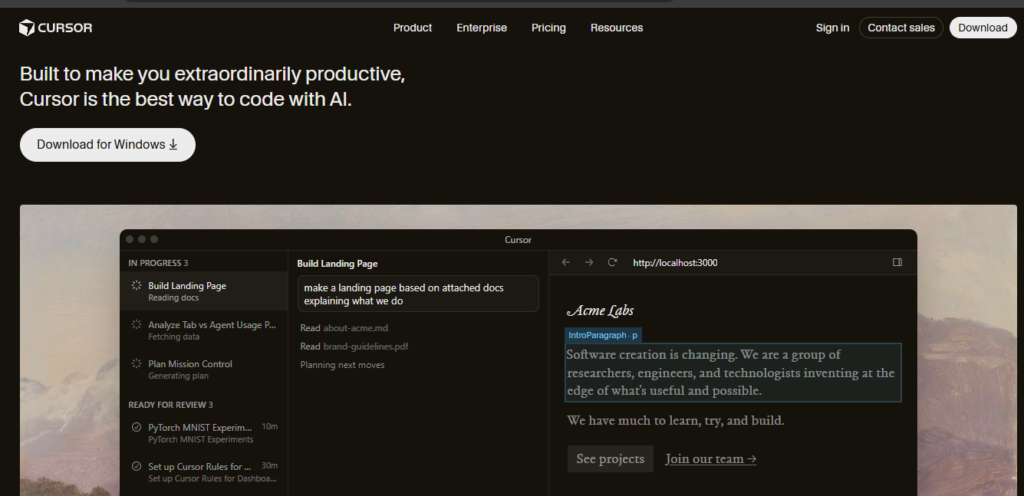Image resolution: width=1024 pixels, height=496 pixels.
Task: Click the 30m timestamp on Cursor Rules item
Action: [270, 466]
